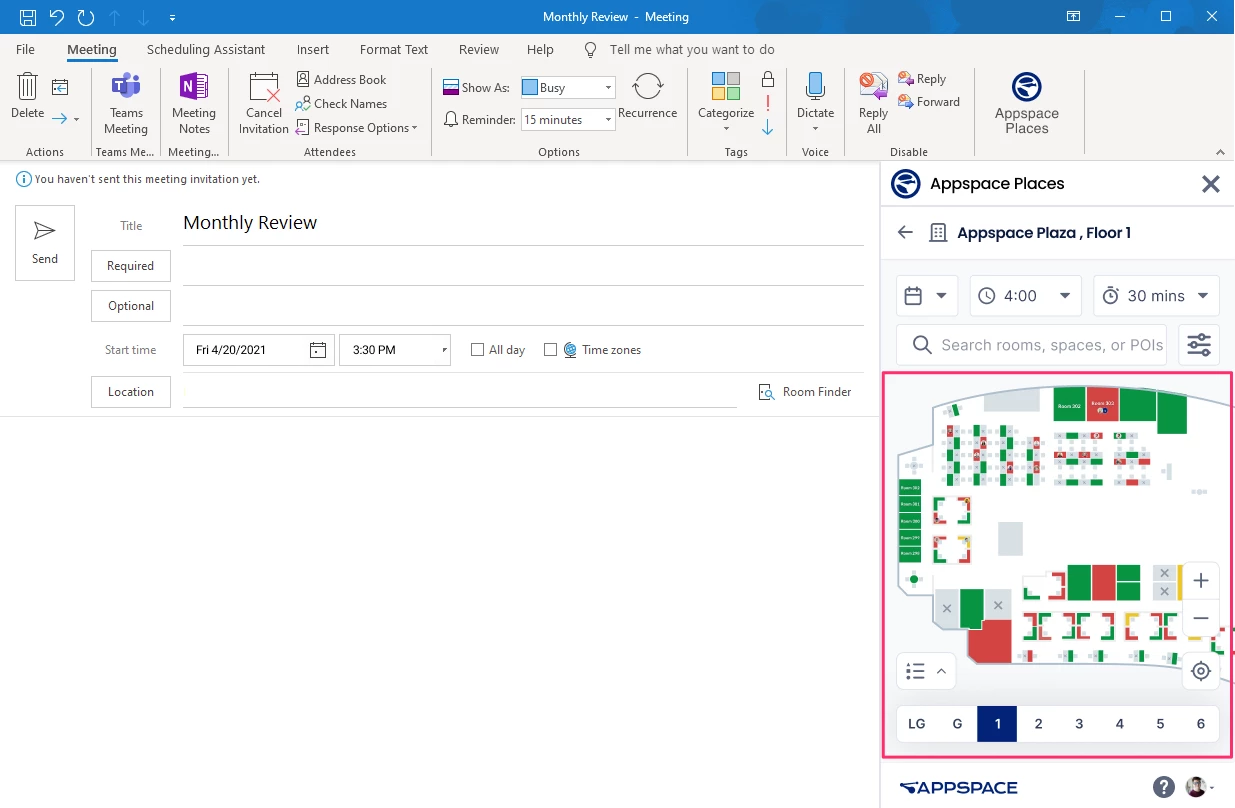Open the calendar picker next to start date
This screenshot has width=1235, height=808.
pyautogui.click(x=318, y=350)
